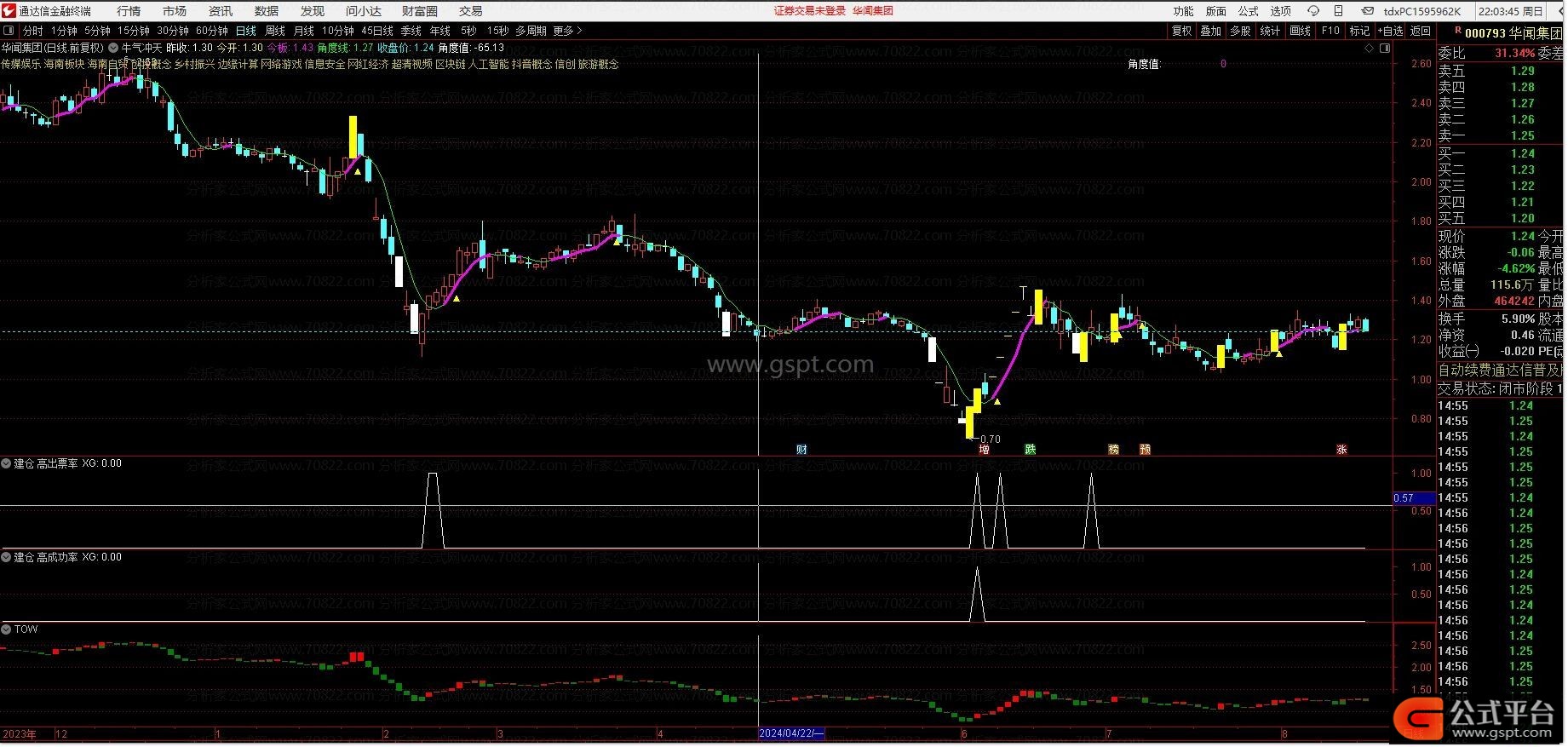Expand the TOW indicator menu
The height and width of the screenshot is (747, 1568).
tap(6, 629)
